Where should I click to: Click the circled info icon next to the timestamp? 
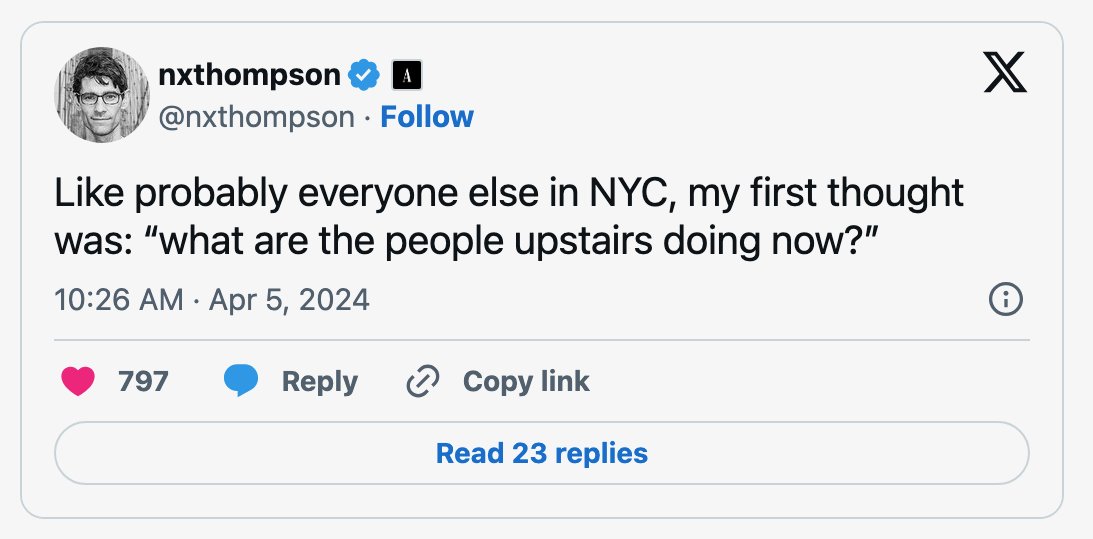[1006, 300]
